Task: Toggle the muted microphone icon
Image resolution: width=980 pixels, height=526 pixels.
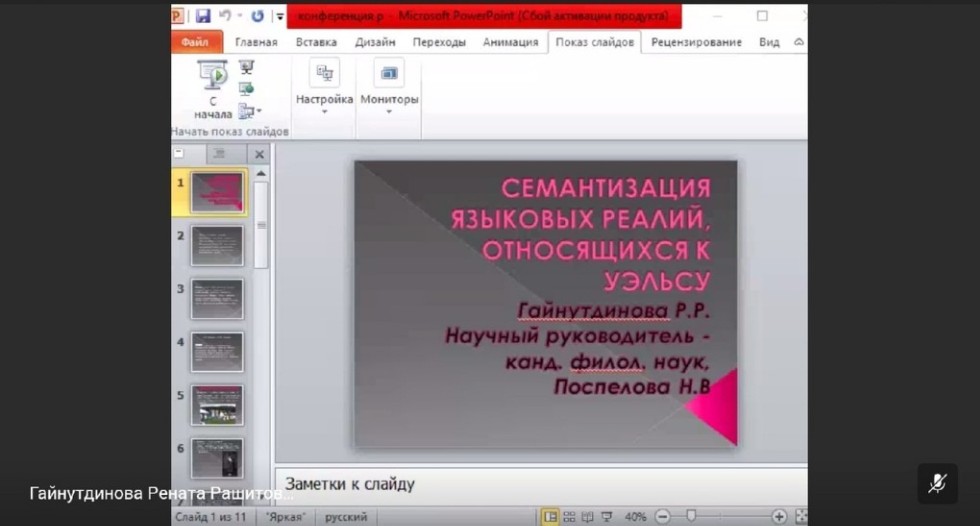Action: click(x=937, y=484)
